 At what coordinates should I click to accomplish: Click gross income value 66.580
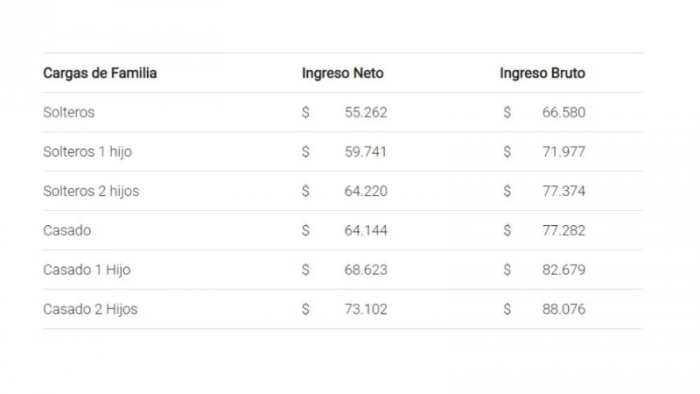coord(564,112)
